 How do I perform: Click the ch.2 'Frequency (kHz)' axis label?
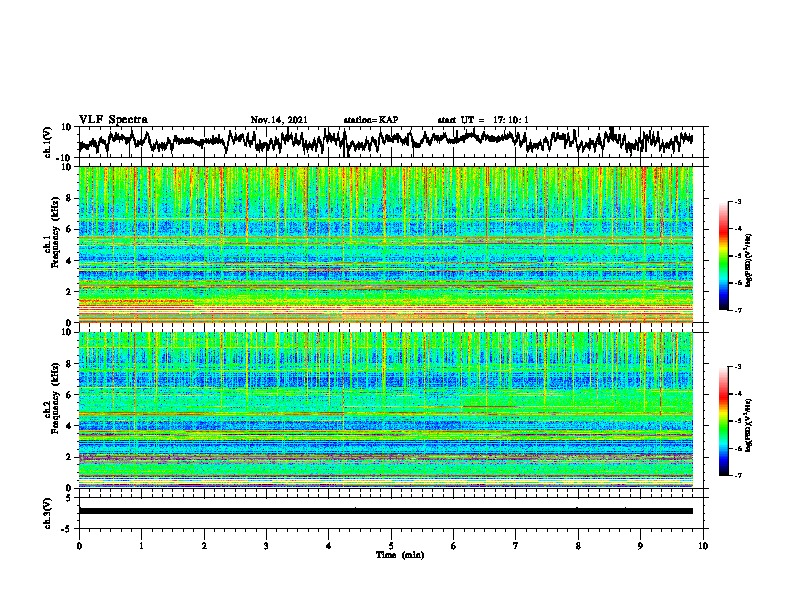coord(55,398)
